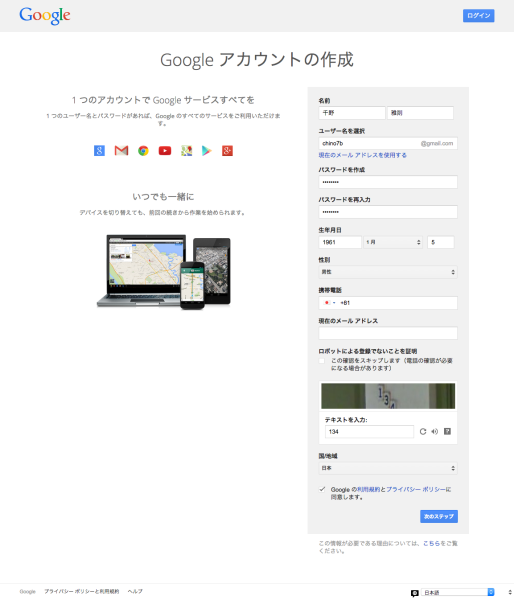Click 現在のメール アドレスを使用する link
The height and width of the screenshot is (600, 514).
point(362,155)
